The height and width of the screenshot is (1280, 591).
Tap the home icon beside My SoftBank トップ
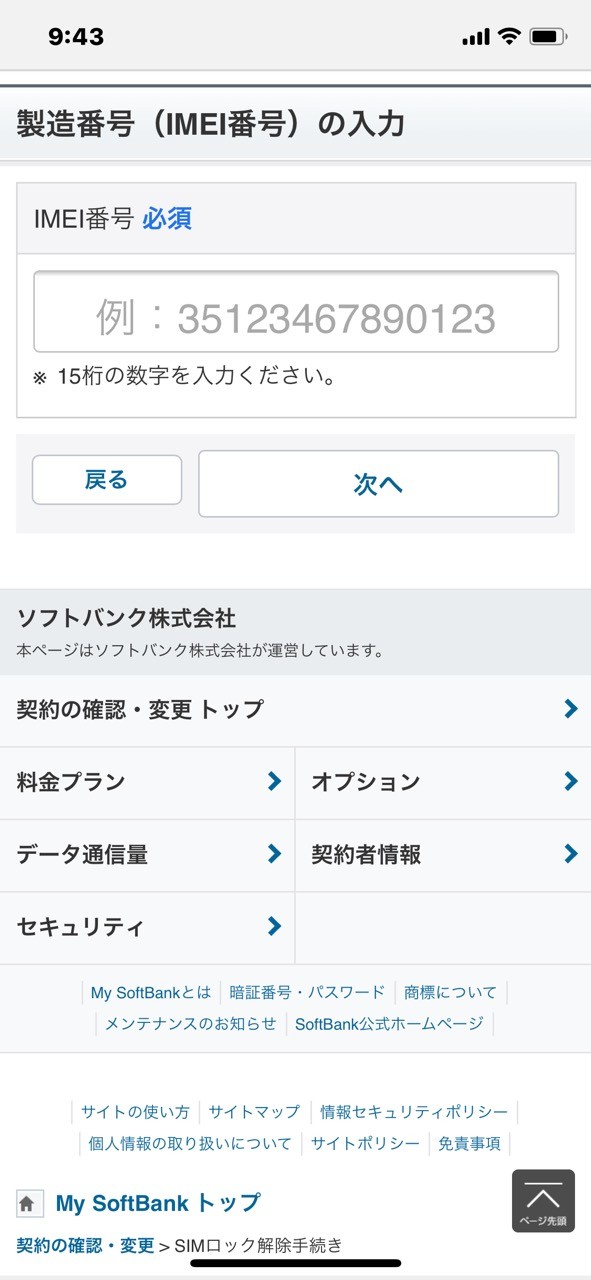tap(27, 1203)
